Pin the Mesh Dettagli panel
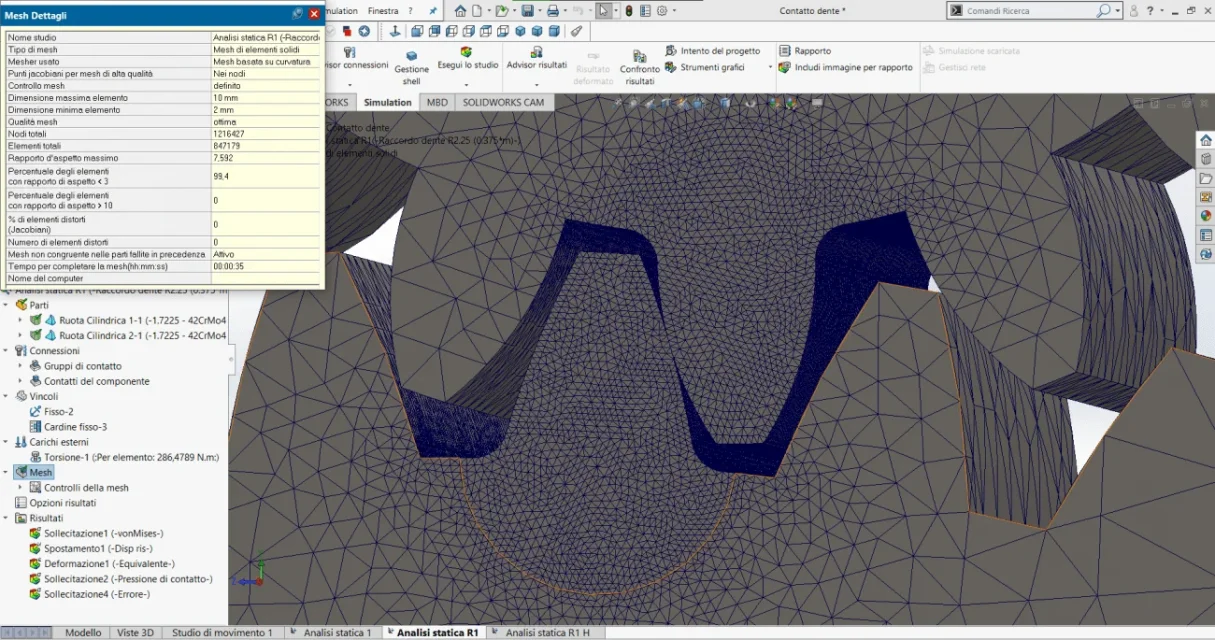 click(x=297, y=14)
